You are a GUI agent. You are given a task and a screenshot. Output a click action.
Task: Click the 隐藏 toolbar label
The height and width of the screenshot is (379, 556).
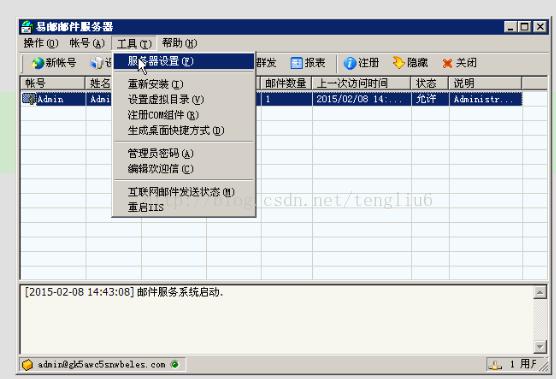tap(417, 63)
